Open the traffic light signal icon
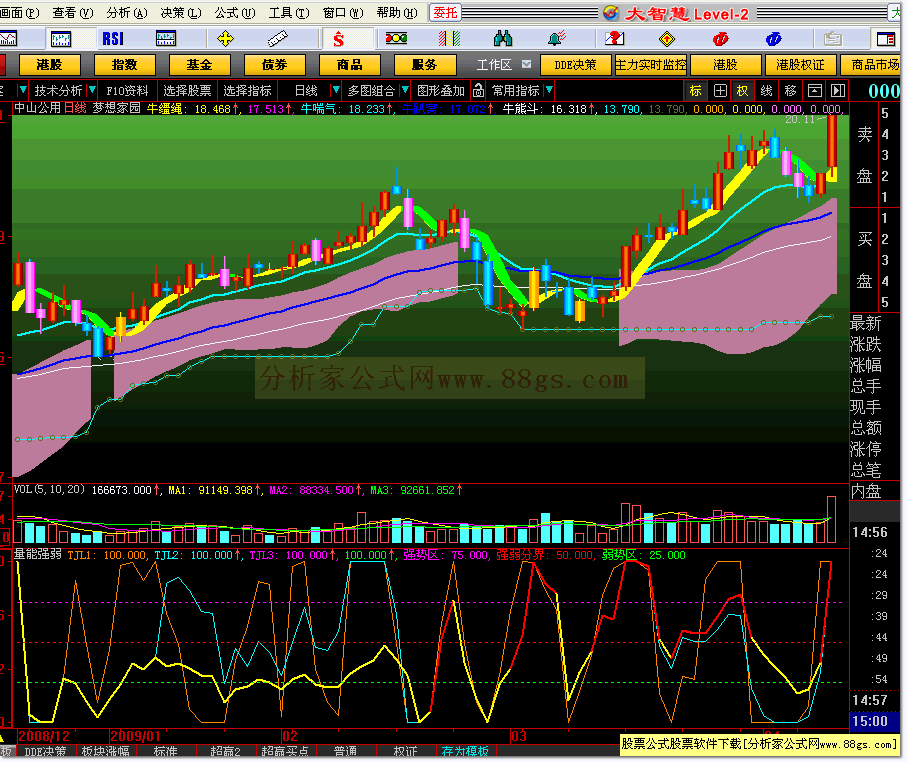The image size is (907, 762). click(396, 38)
